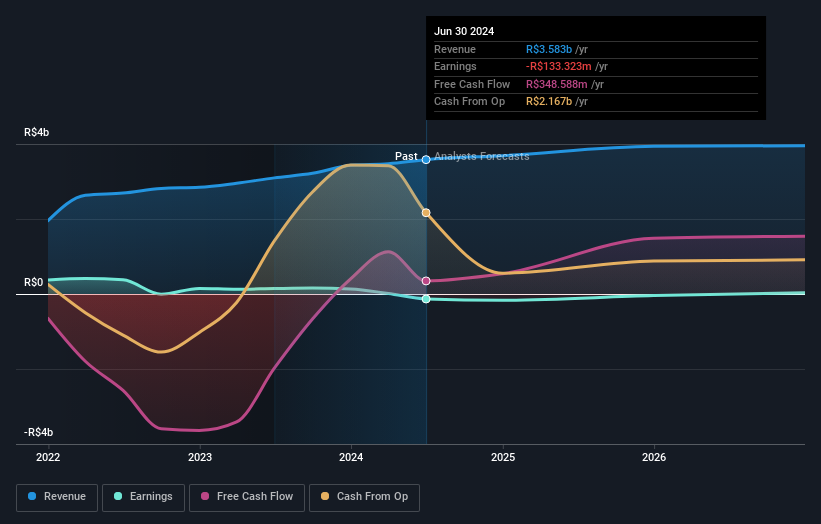Image resolution: width=821 pixels, height=524 pixels.
Task: Toggle the Cash From Op legend button
Action: coord(364,497)
